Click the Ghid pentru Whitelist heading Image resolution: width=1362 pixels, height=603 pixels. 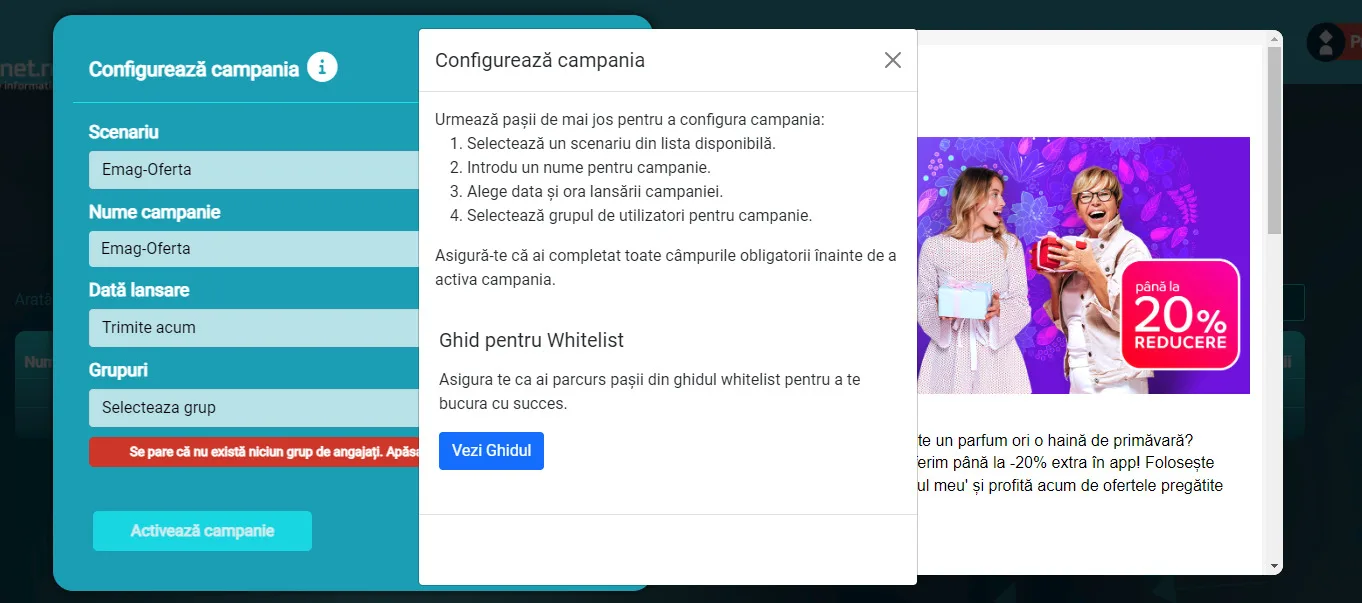click(x=531, y=340)
